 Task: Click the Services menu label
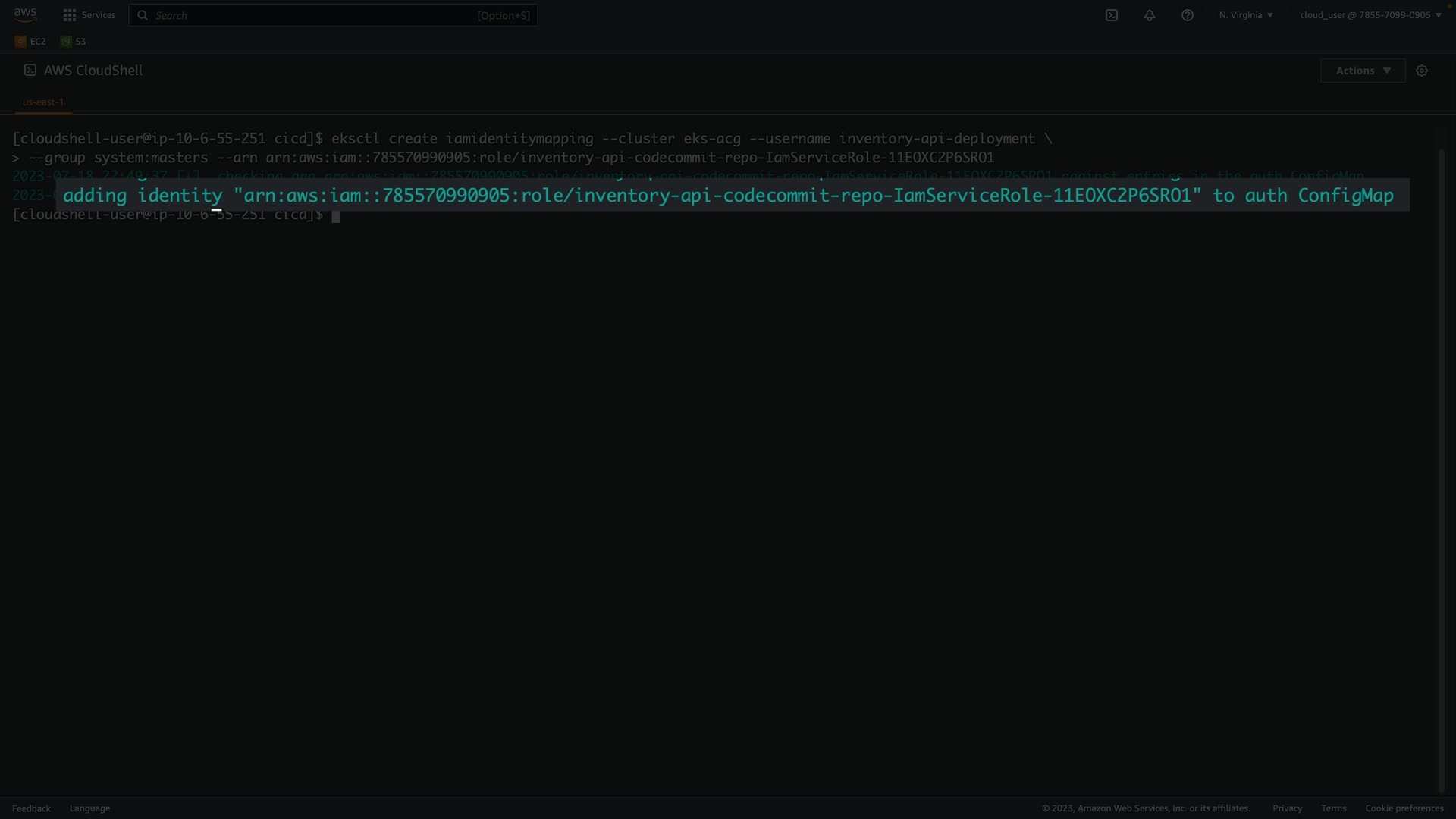click(99, 15)
